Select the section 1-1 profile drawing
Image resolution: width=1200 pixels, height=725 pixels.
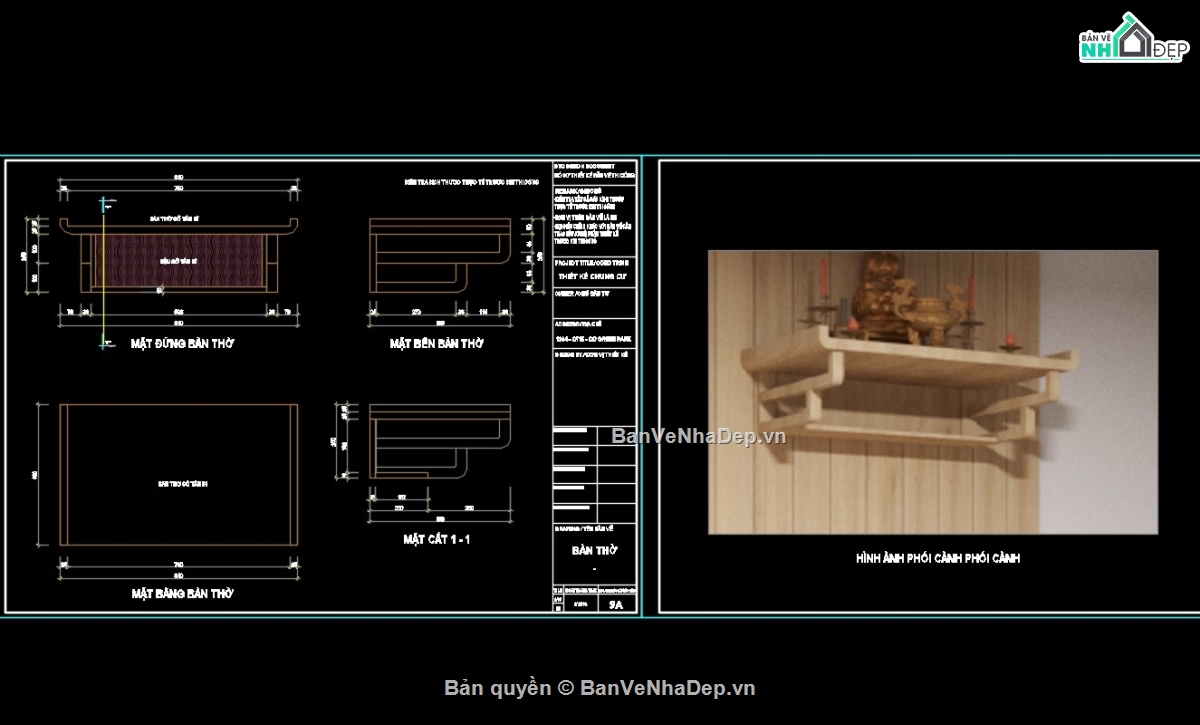[440, 441]
